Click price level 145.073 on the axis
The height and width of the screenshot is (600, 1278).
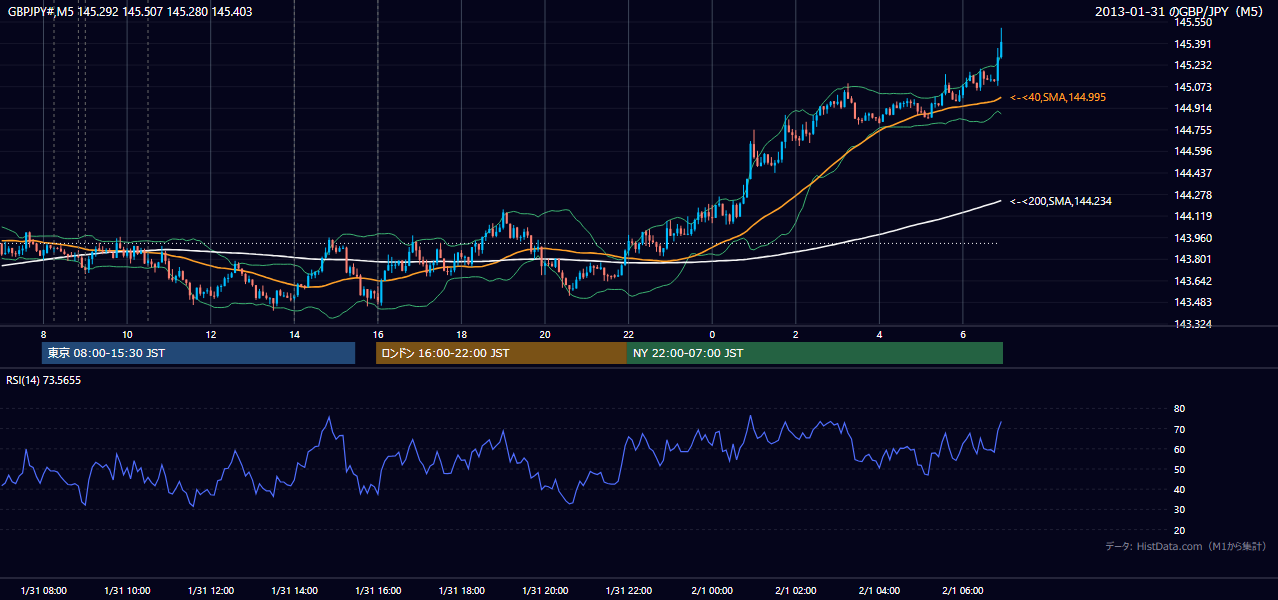click(x=1194, y=87)
